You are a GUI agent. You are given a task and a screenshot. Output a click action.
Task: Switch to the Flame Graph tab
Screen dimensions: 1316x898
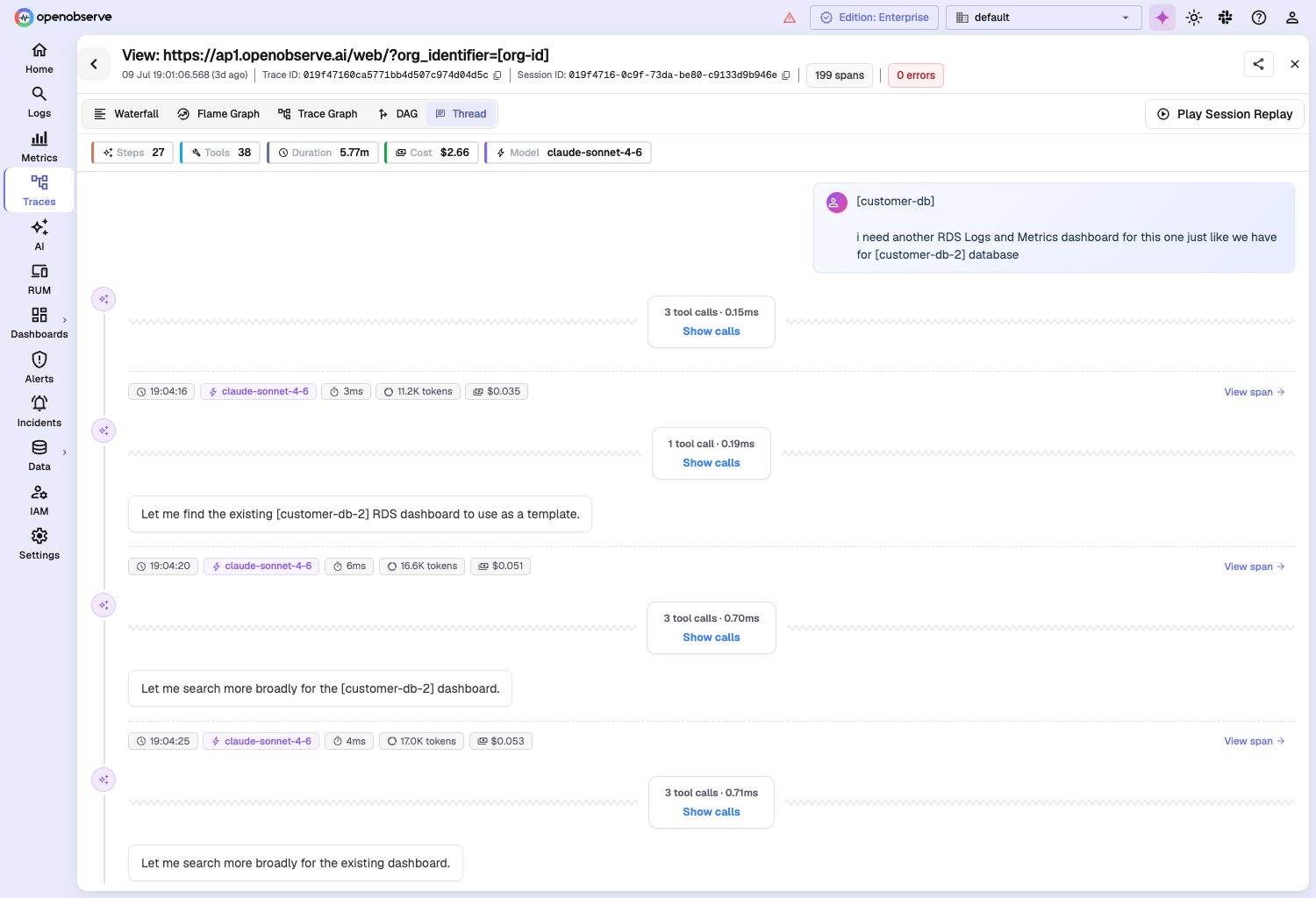coord(218,114)
